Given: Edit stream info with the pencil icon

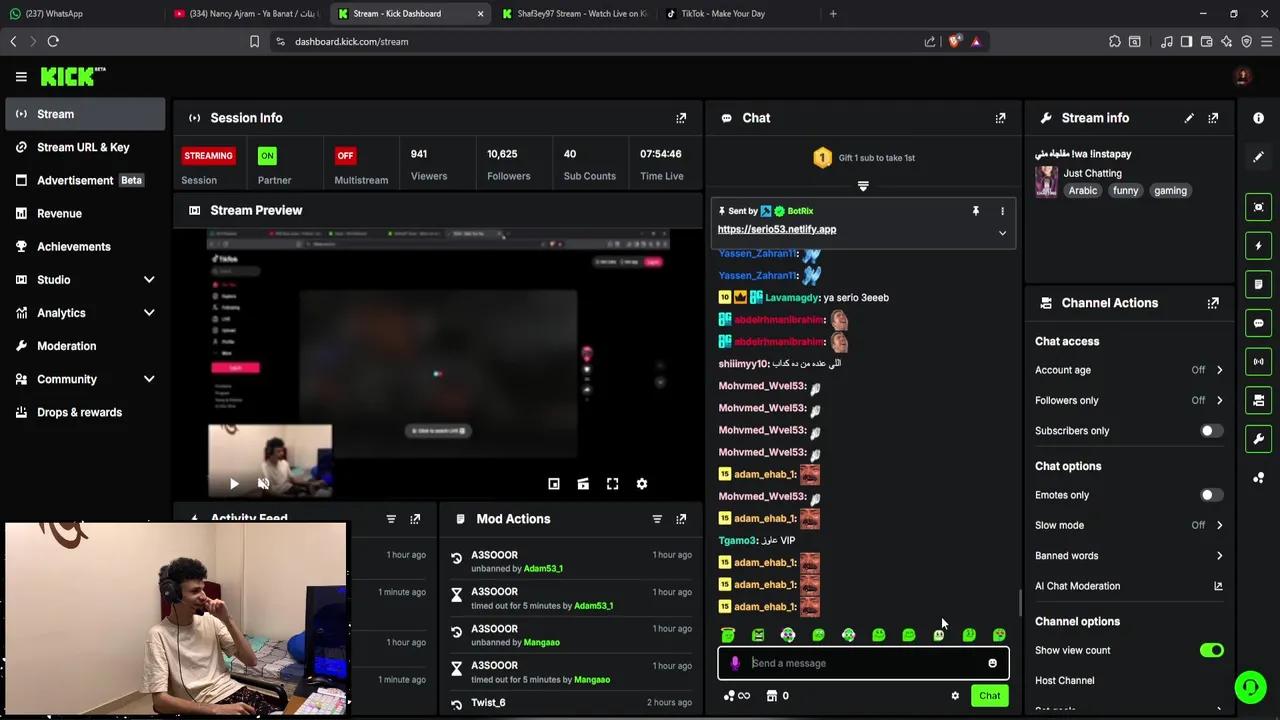Looking at the screenshot, I should click(x=1189, y=118).
